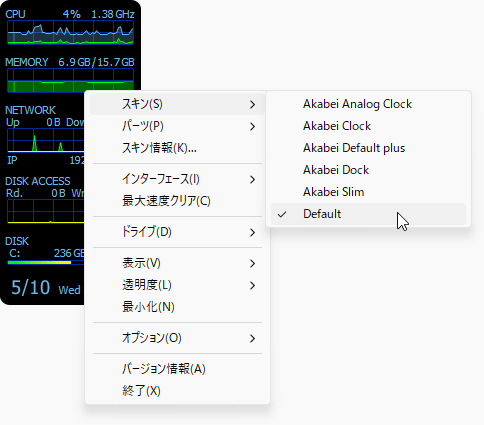
Task: Click the DISK ACCESS section label
Action: pyautogui.click(x=38, y=181)
